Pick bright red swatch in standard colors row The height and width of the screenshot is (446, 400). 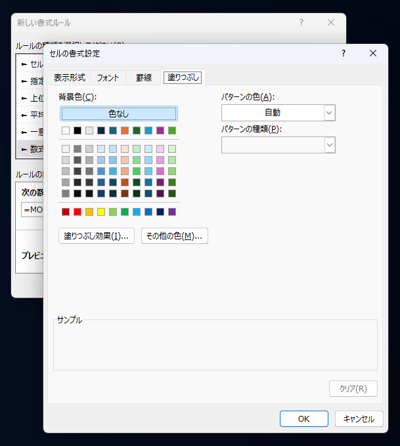[x=77, y=212]
